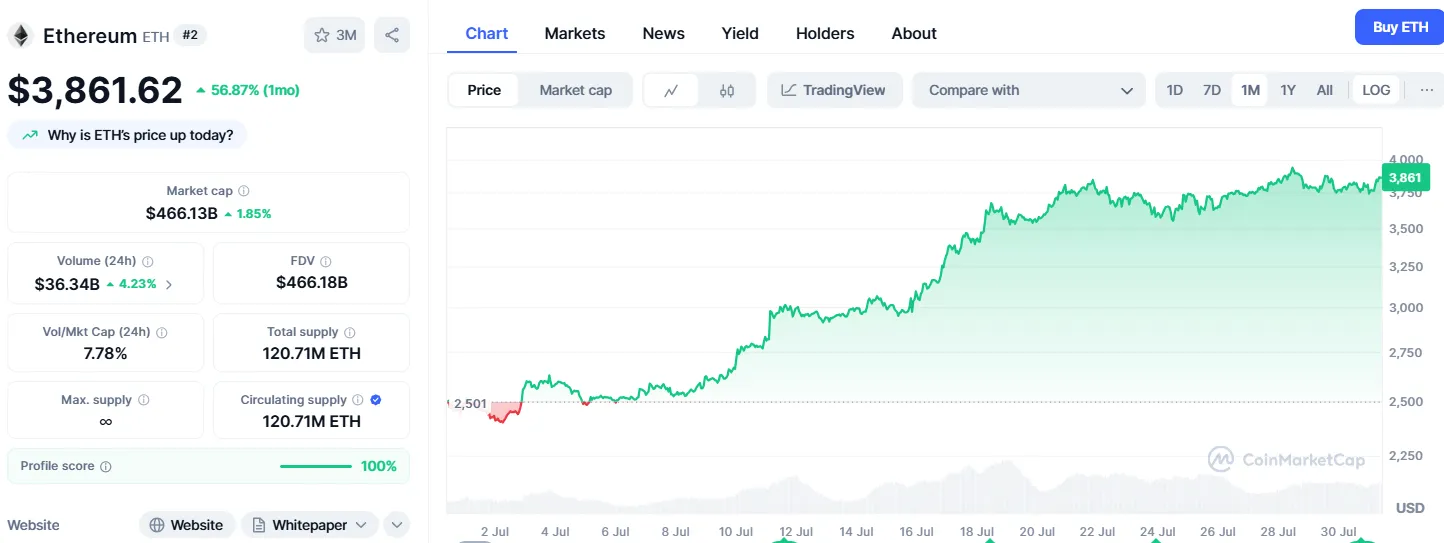Select Price chart toggle
The image size is (1444, 543).
point(484,90)
